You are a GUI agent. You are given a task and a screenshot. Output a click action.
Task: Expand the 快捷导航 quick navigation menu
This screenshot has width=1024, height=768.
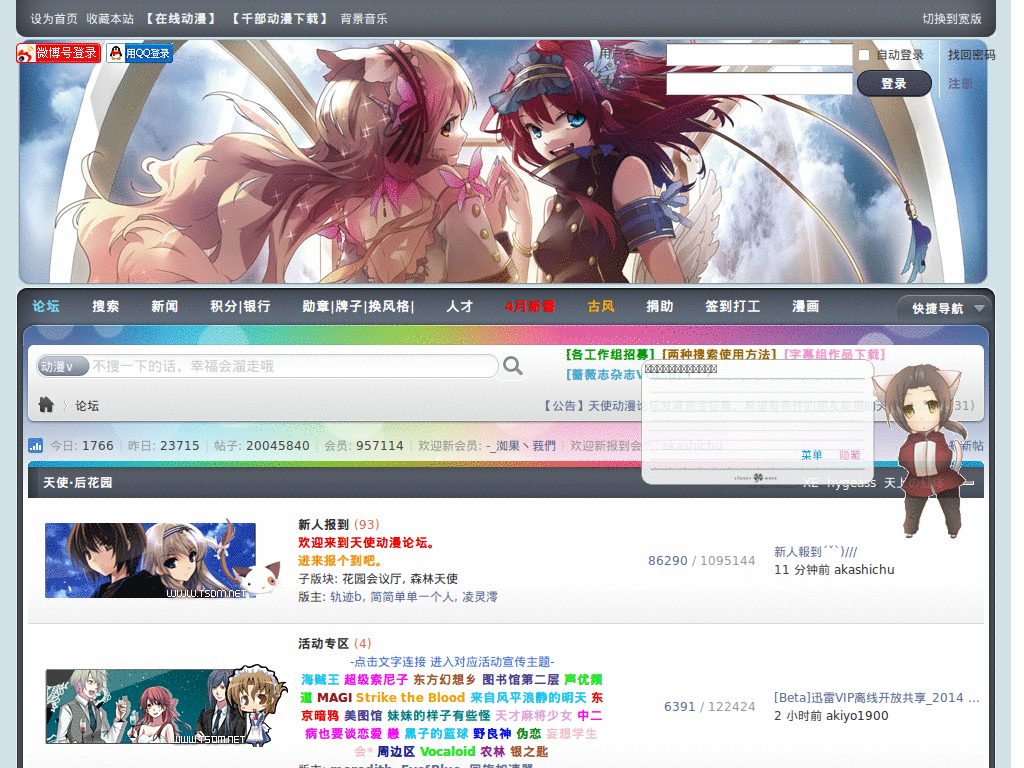[942, 308]
